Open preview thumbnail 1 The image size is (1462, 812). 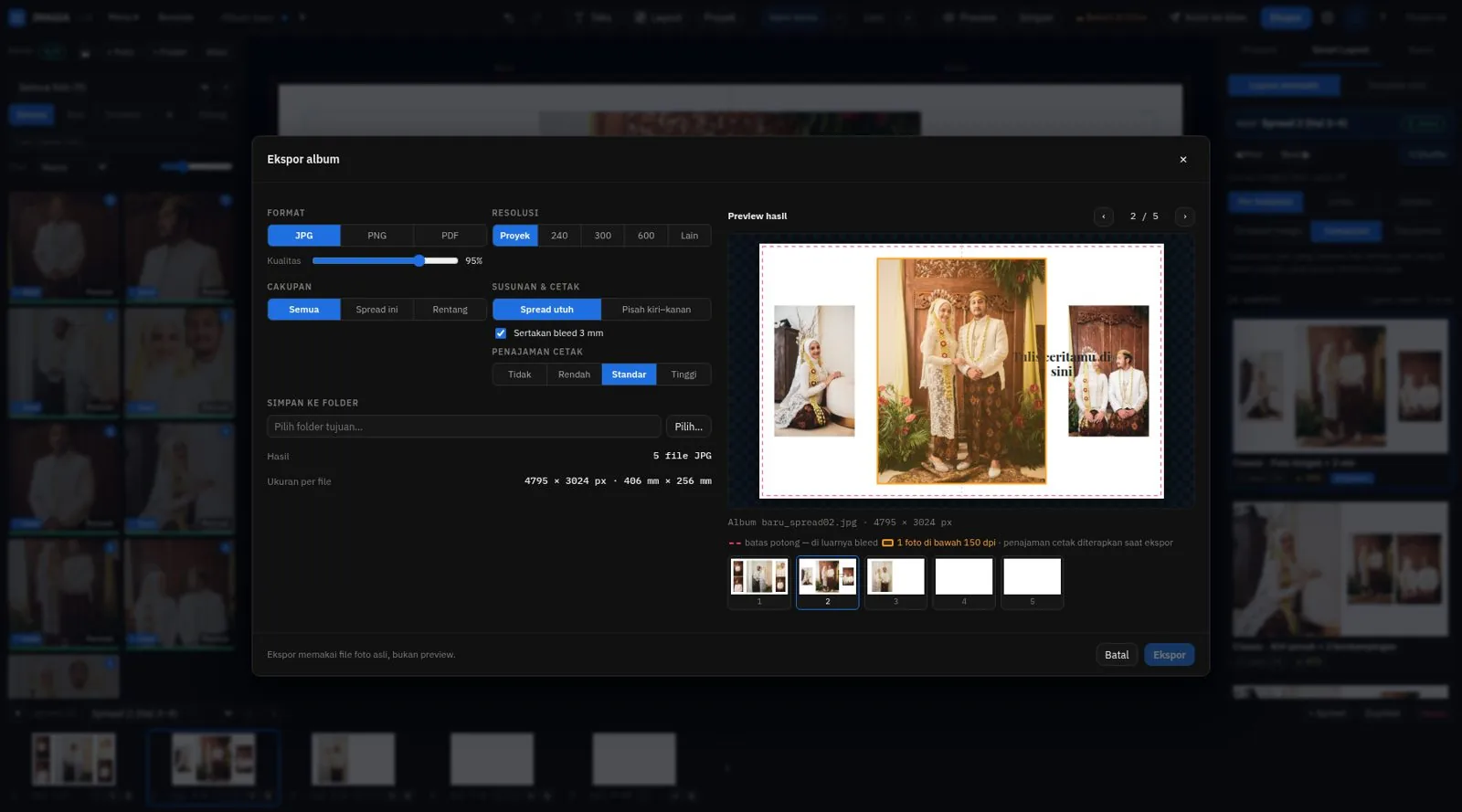(759, 582)
